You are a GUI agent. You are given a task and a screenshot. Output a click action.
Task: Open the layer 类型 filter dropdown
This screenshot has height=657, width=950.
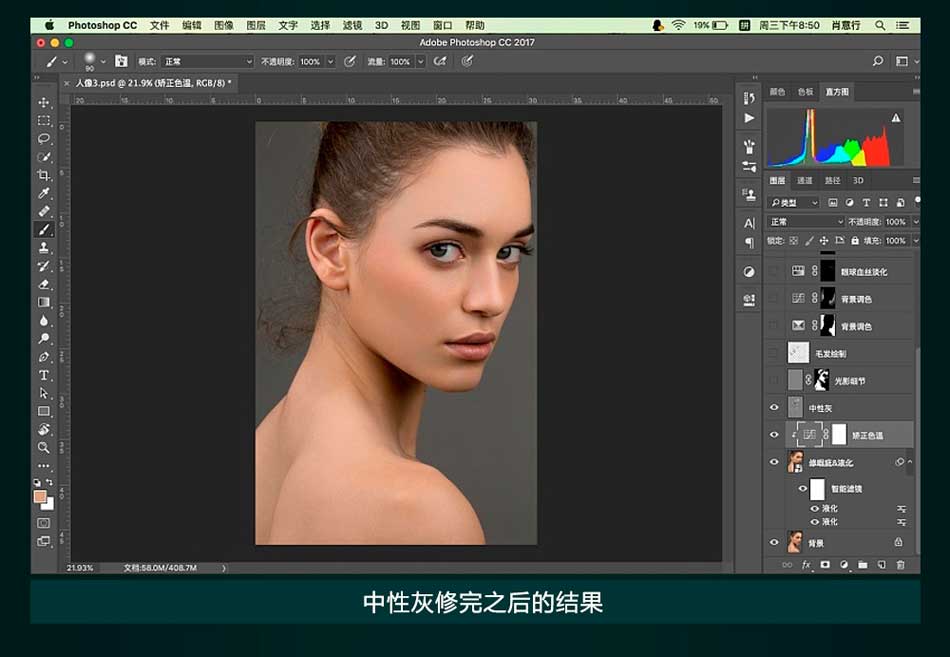coord(795,203)
